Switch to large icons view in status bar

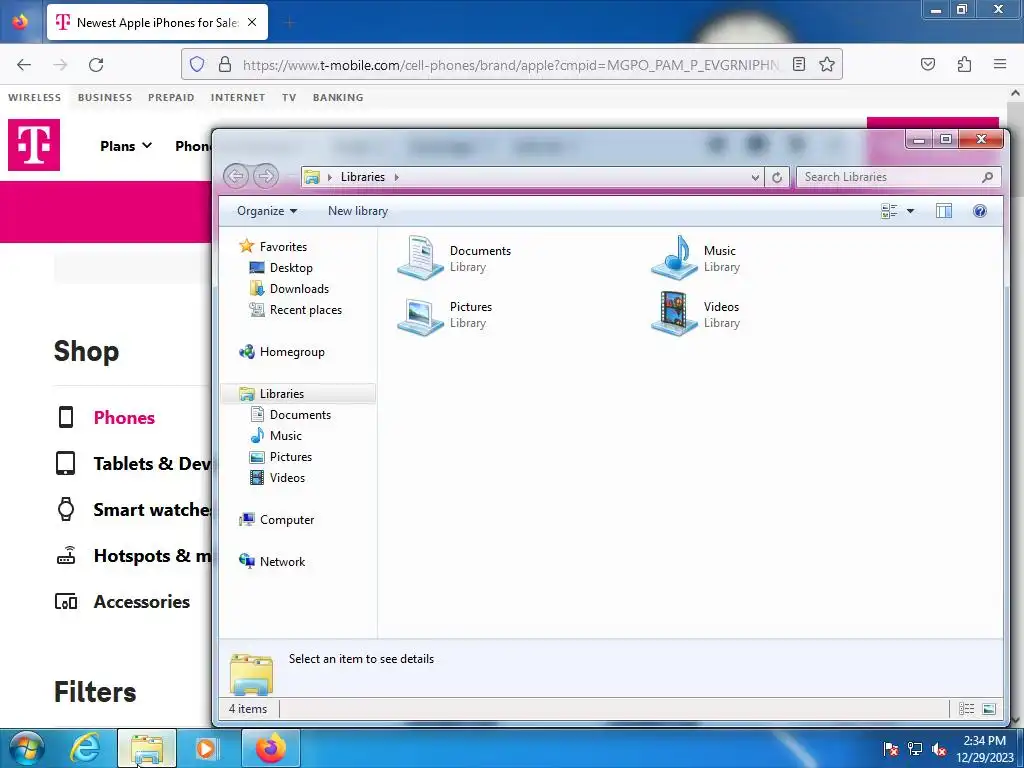989,709
